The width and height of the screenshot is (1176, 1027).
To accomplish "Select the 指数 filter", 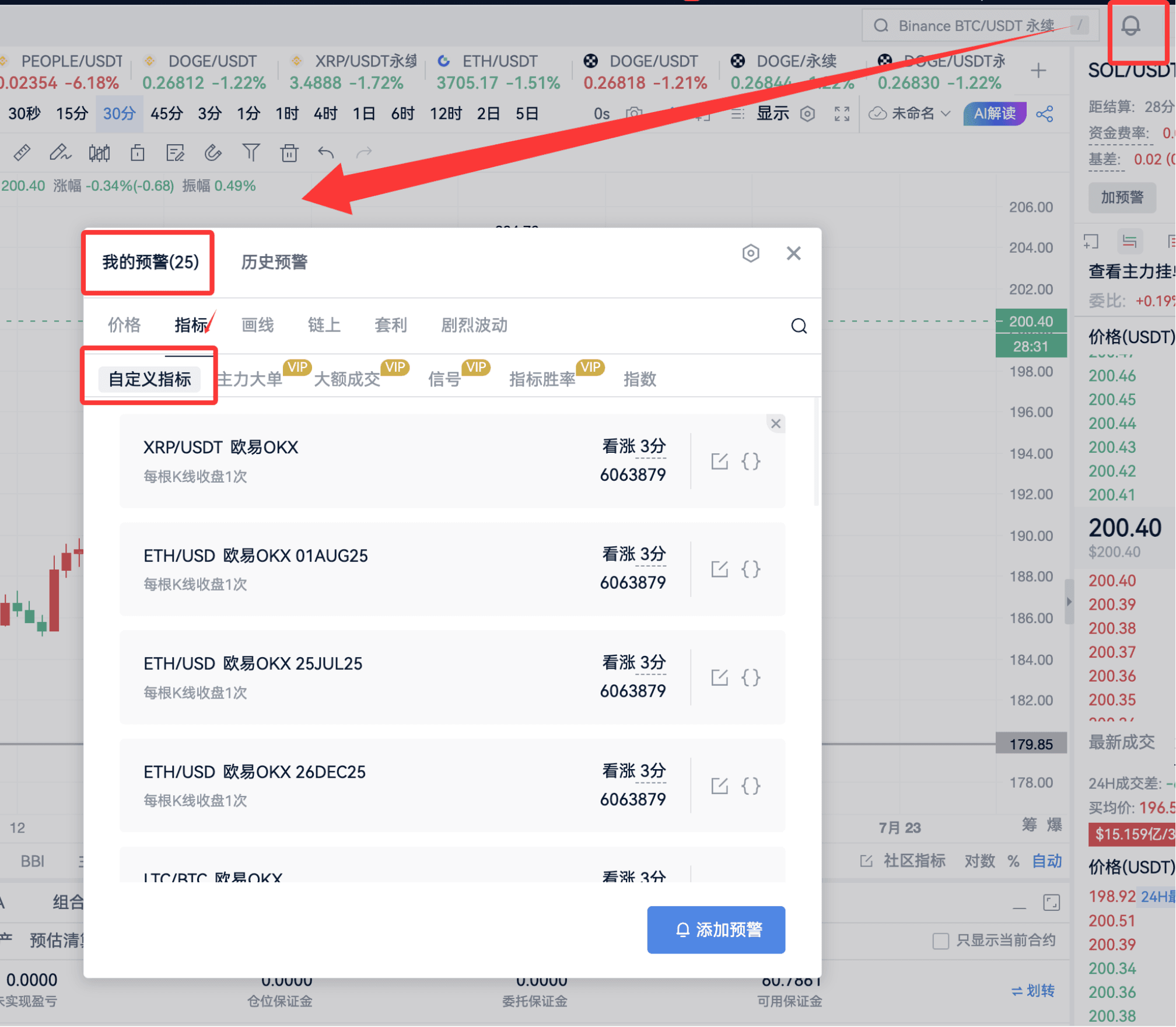I will [640, 379].
